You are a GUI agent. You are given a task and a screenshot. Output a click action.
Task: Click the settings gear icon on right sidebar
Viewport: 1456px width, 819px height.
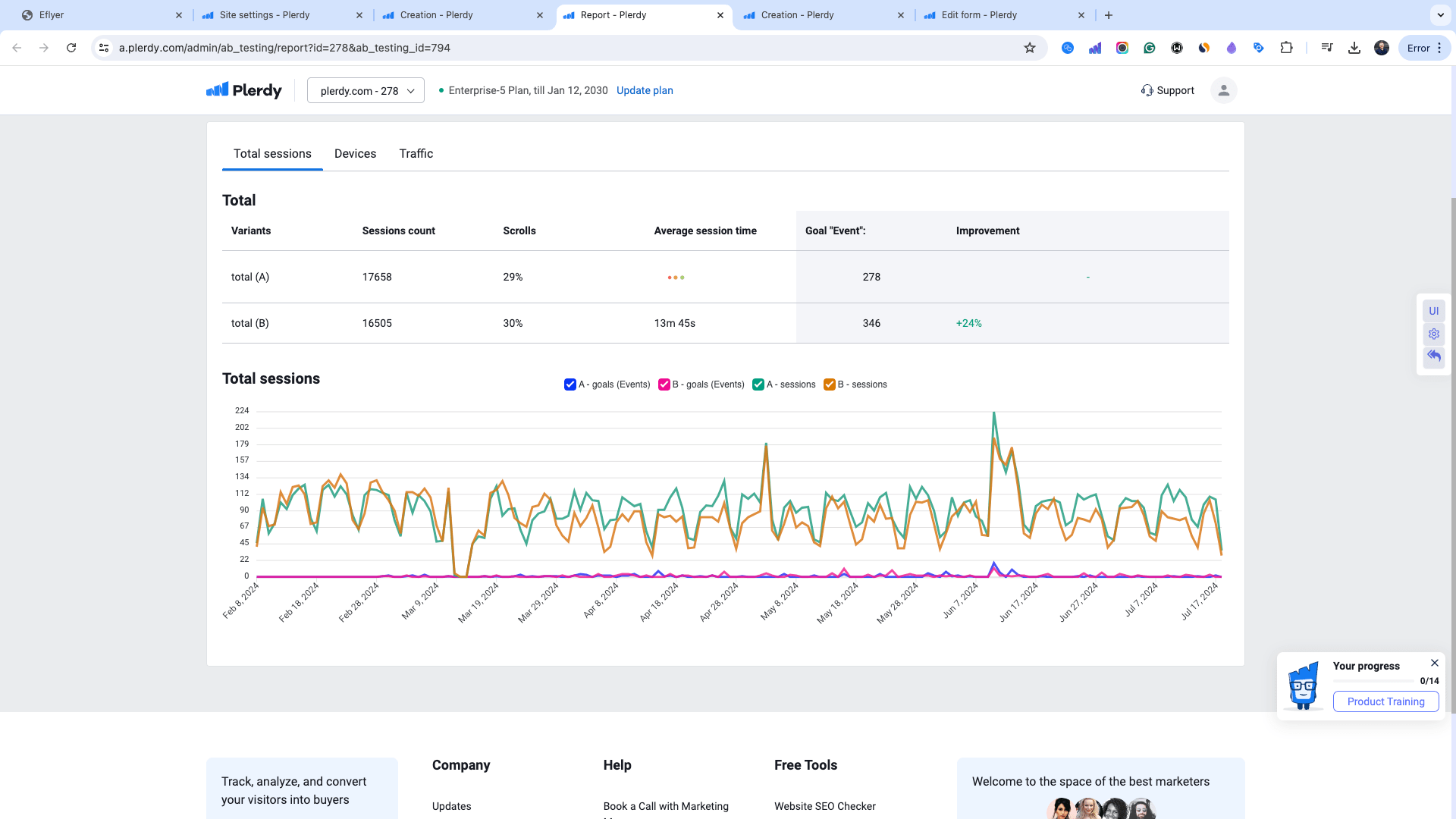[x=1434, y=334]
